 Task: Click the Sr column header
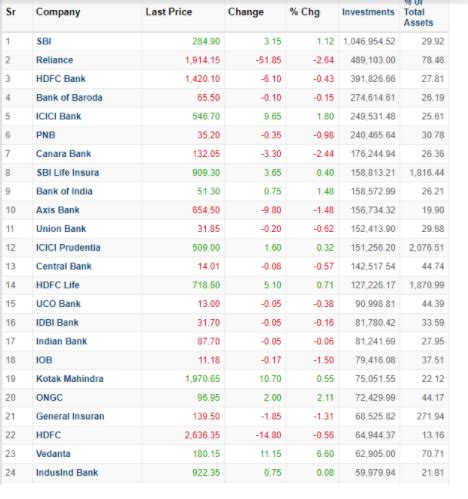click(11, 12)
